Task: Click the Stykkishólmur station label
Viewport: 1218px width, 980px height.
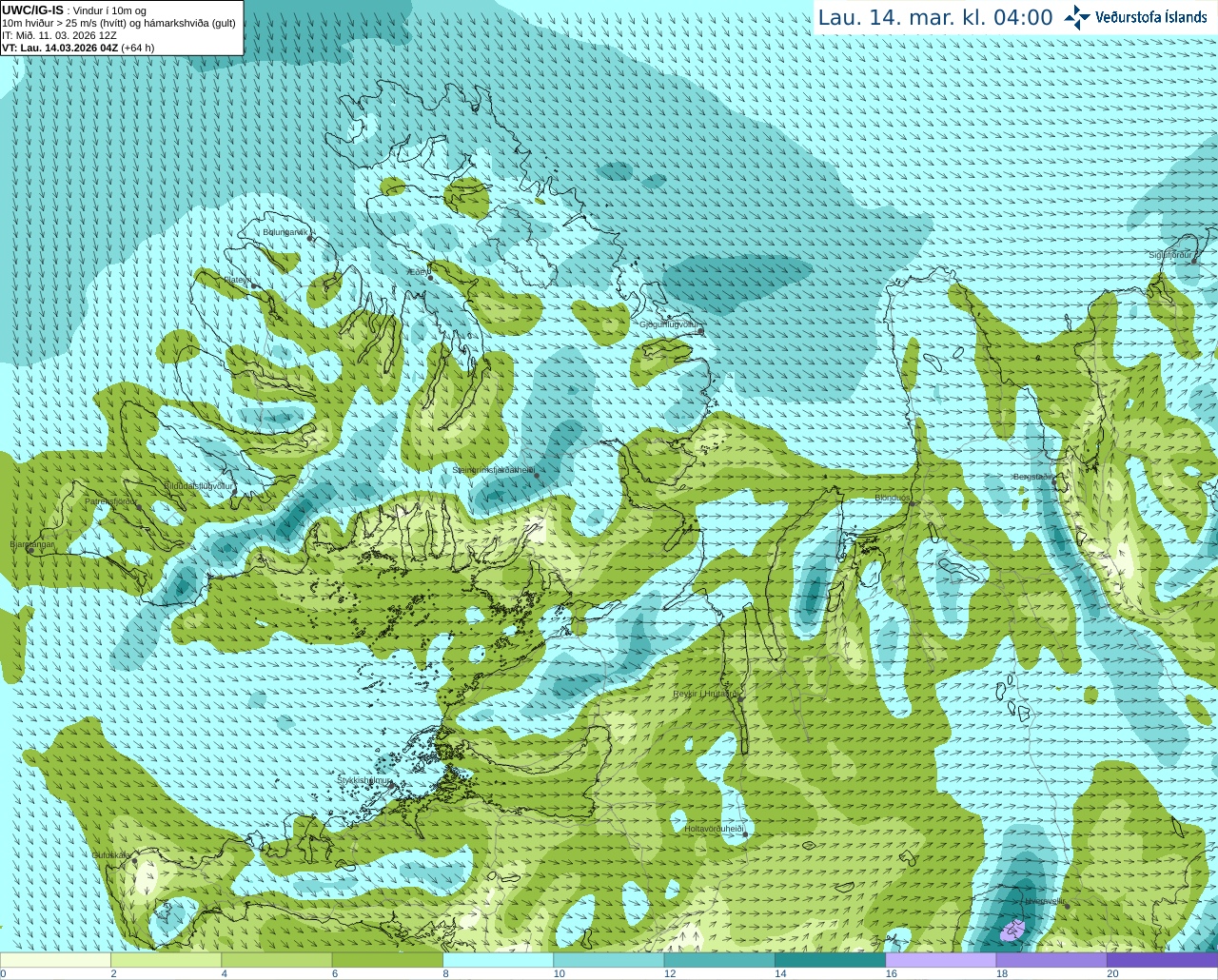Action: pos(364,780)
